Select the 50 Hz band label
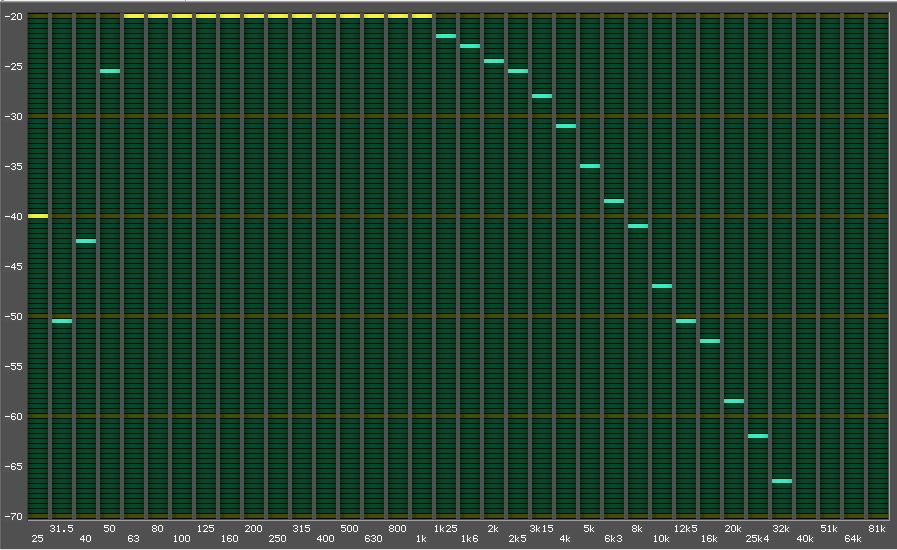Viewport: 897px width, 550px height. coord(110,529)
